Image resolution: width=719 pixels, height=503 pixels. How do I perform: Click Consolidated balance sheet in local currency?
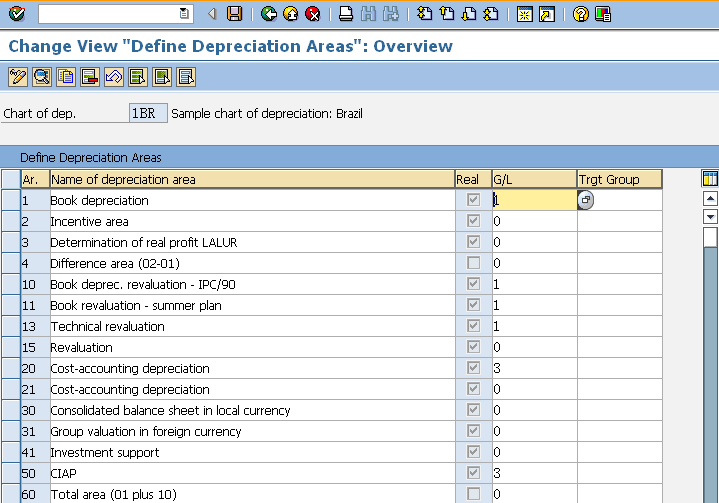tap(252, 410)
